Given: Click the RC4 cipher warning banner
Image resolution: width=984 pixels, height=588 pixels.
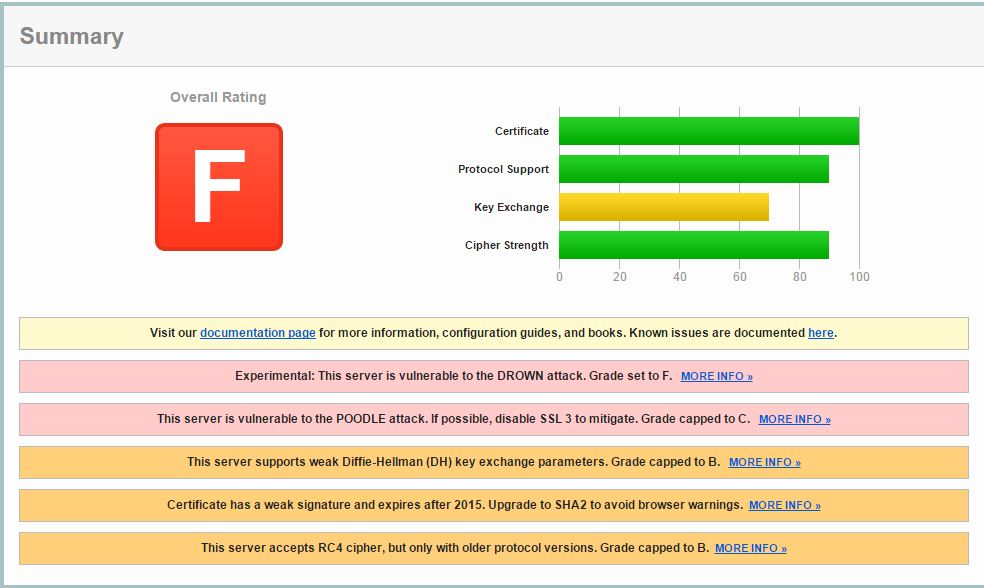Looking at the screenshot, I should coord(400,548).
